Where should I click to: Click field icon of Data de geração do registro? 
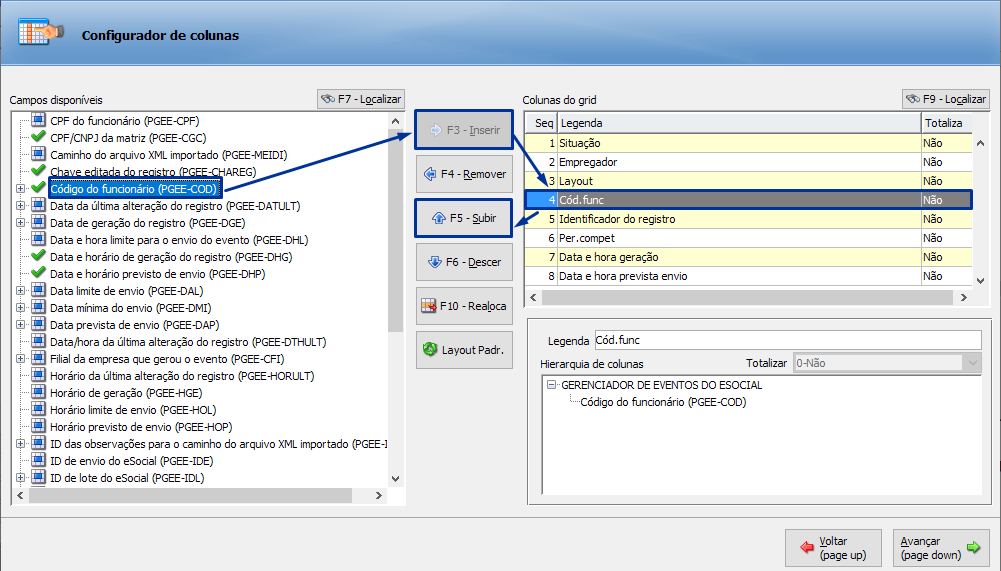tap(38, 222)
